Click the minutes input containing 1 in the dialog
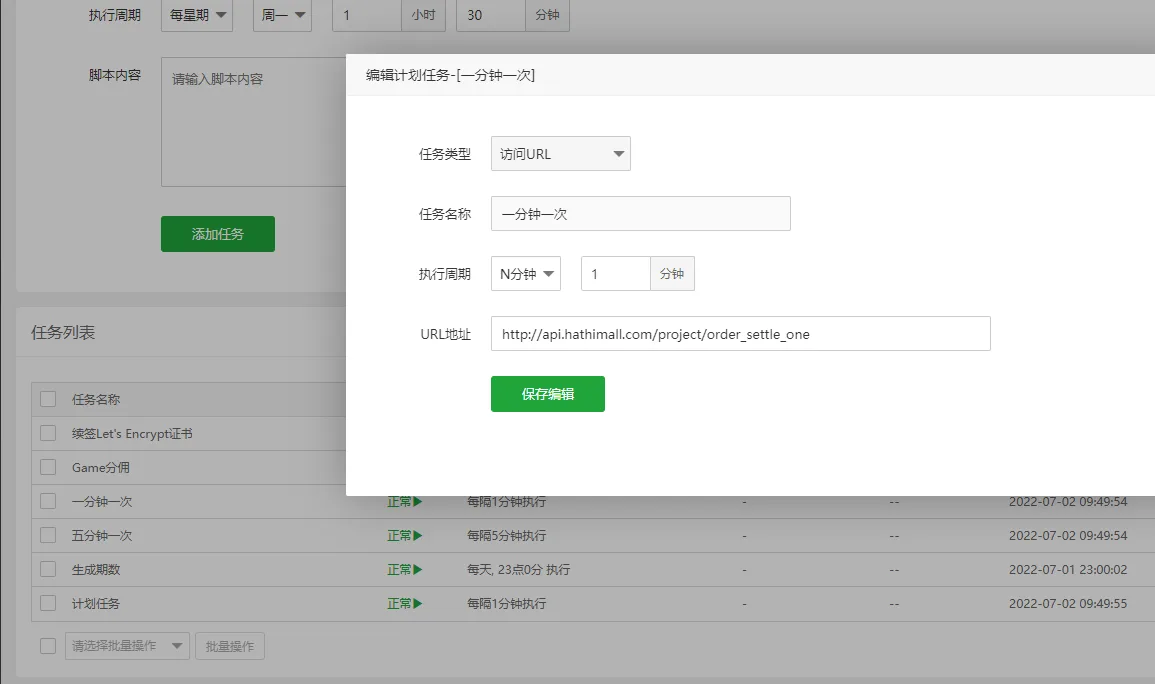The image size is (1155, 684). (x=616, y=274)
